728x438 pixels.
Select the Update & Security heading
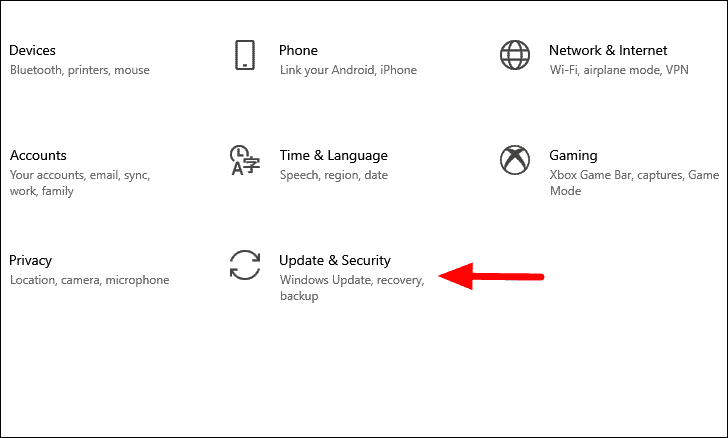[x=335, y=261]
